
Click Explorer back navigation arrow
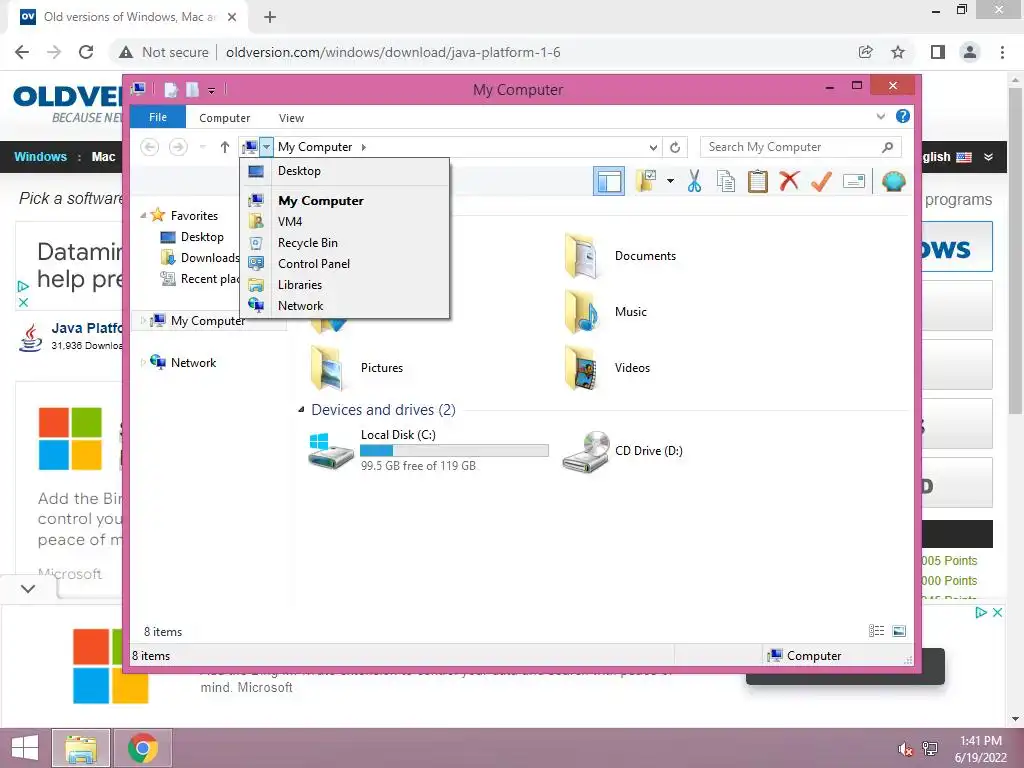(x=150, y=147)
